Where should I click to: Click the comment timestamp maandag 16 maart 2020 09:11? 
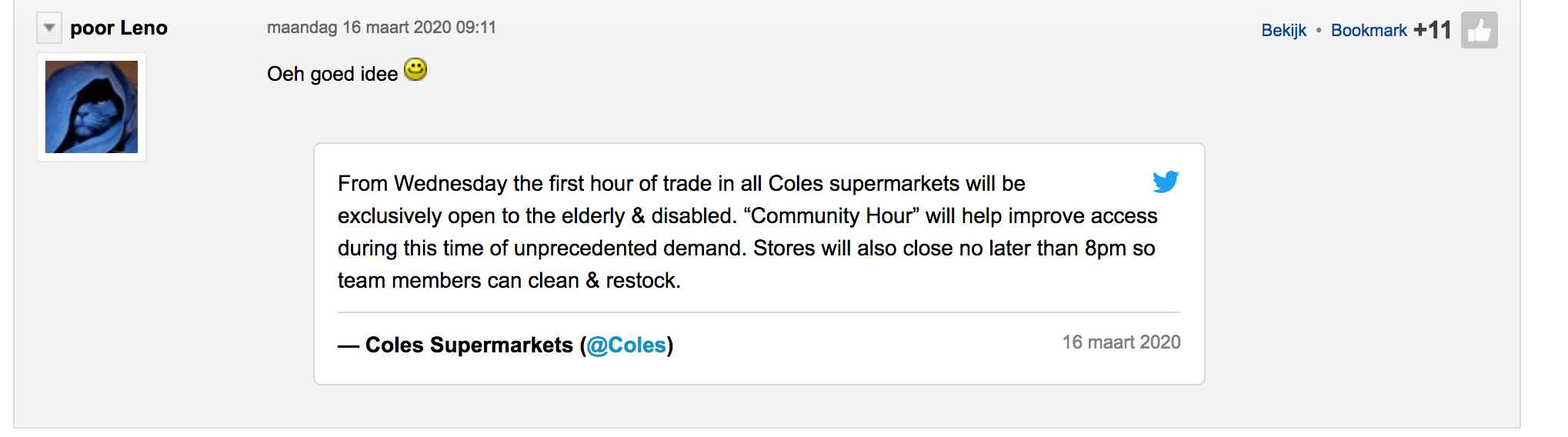coord(381,28)
